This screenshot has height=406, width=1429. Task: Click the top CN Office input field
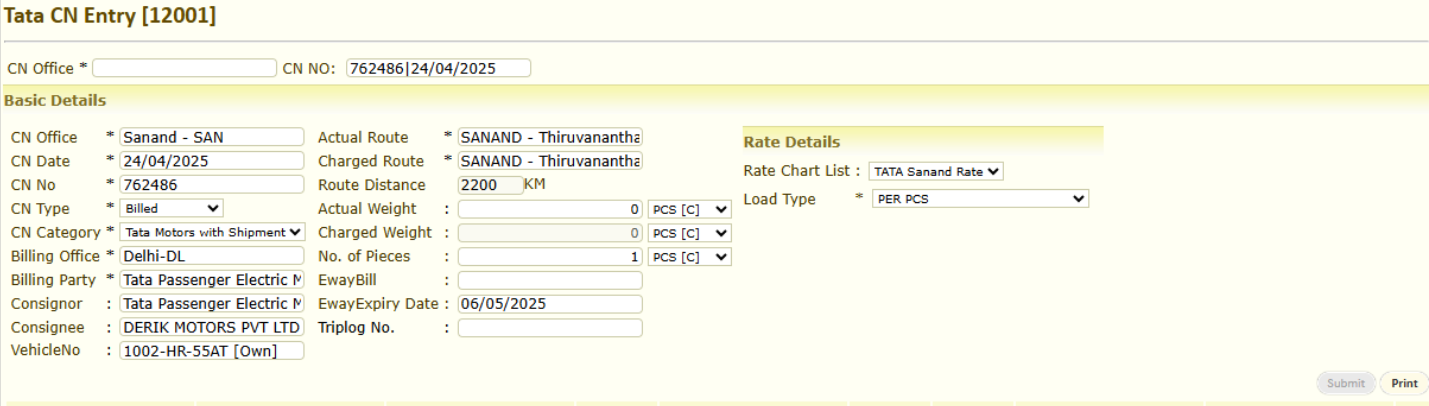coord(184,68)
